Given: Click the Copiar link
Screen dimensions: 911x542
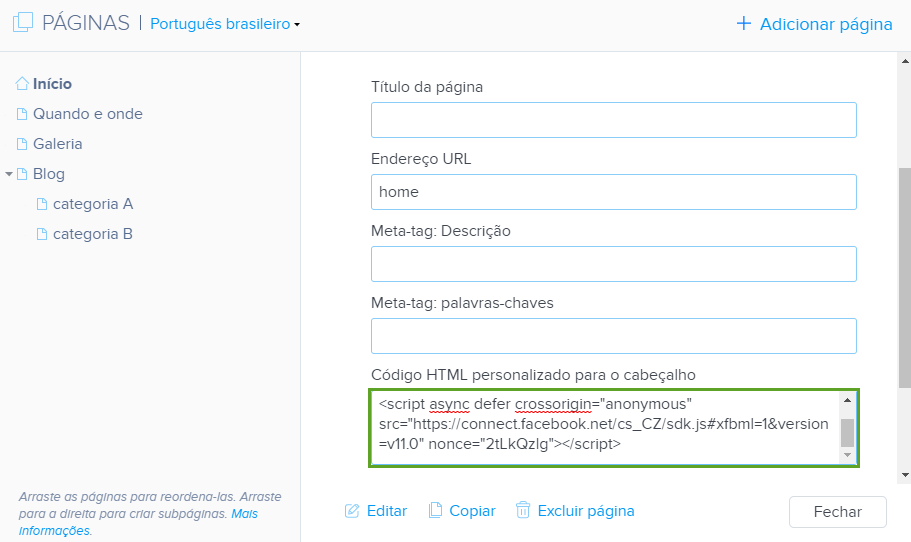Looking at the screenshot, I should click(472, 511).
